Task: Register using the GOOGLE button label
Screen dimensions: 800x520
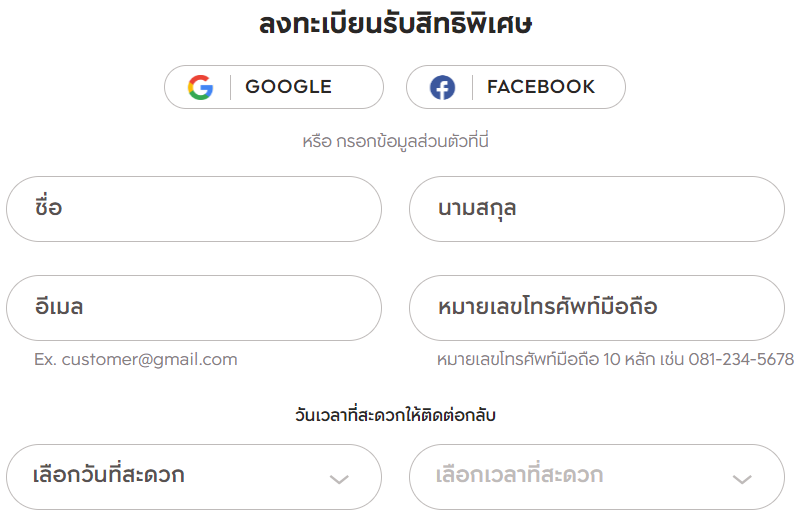Action: point(288,87)
